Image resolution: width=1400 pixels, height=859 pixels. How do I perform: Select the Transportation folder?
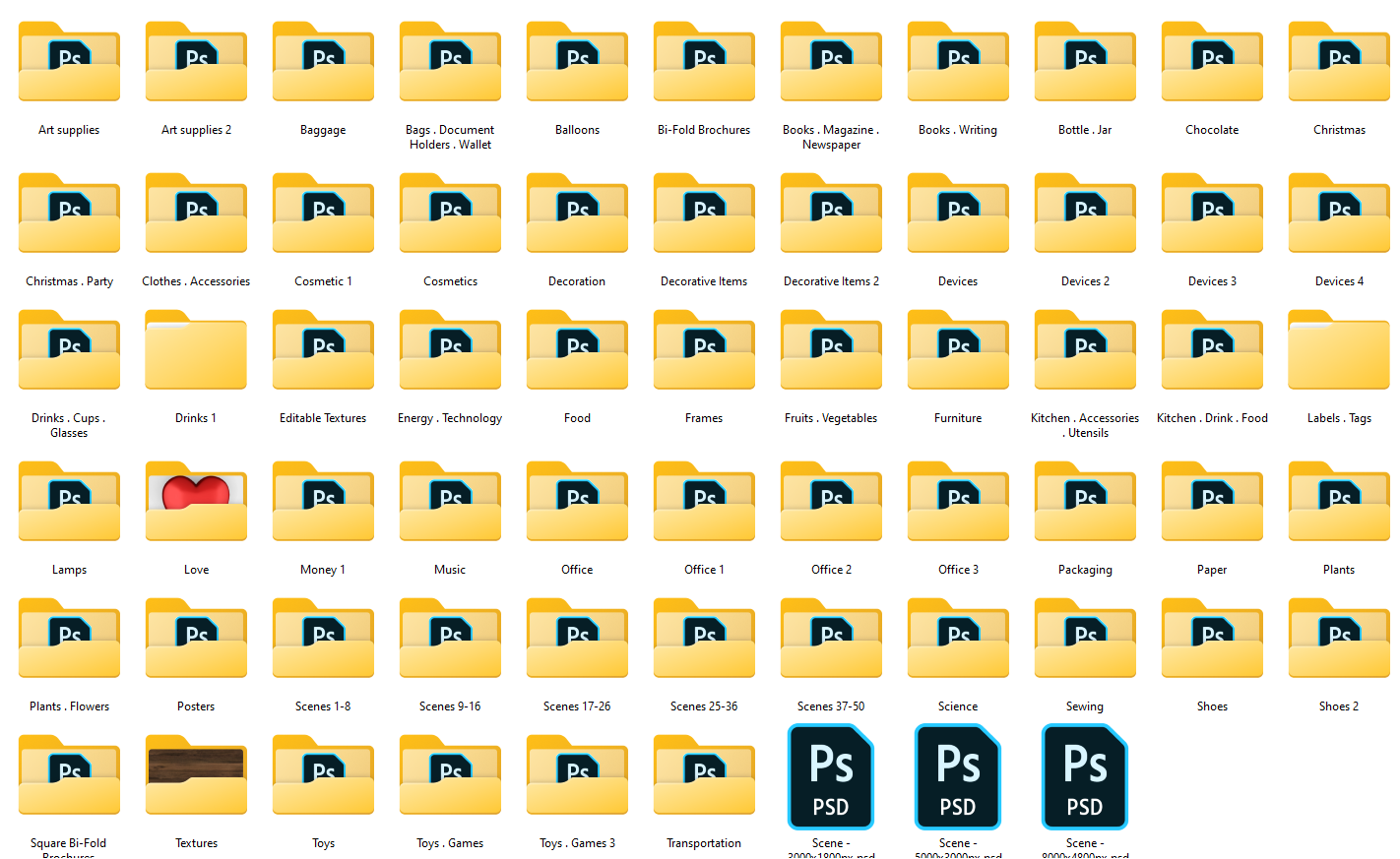(704, 775)
